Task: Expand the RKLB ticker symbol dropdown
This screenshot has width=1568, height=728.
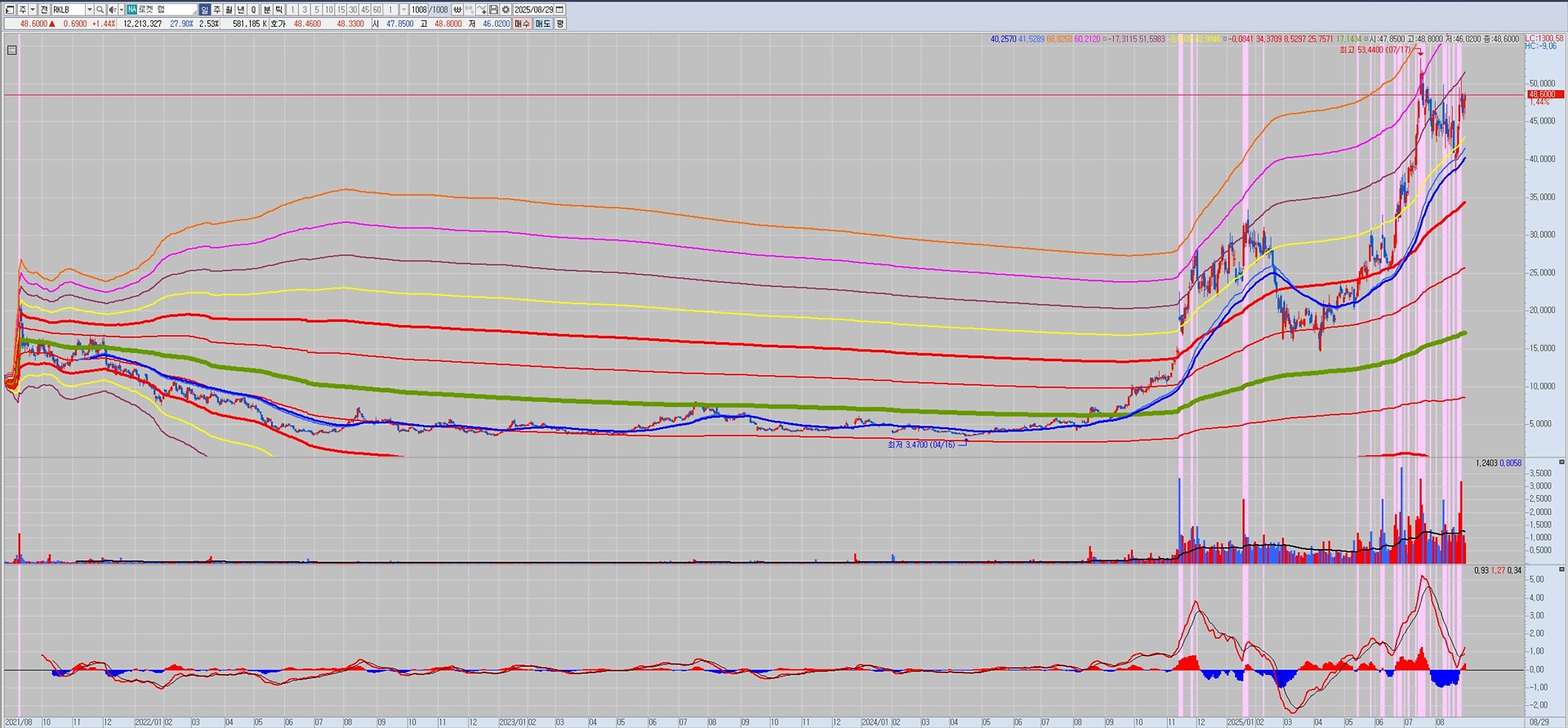Action: click(x=89, y=10)
